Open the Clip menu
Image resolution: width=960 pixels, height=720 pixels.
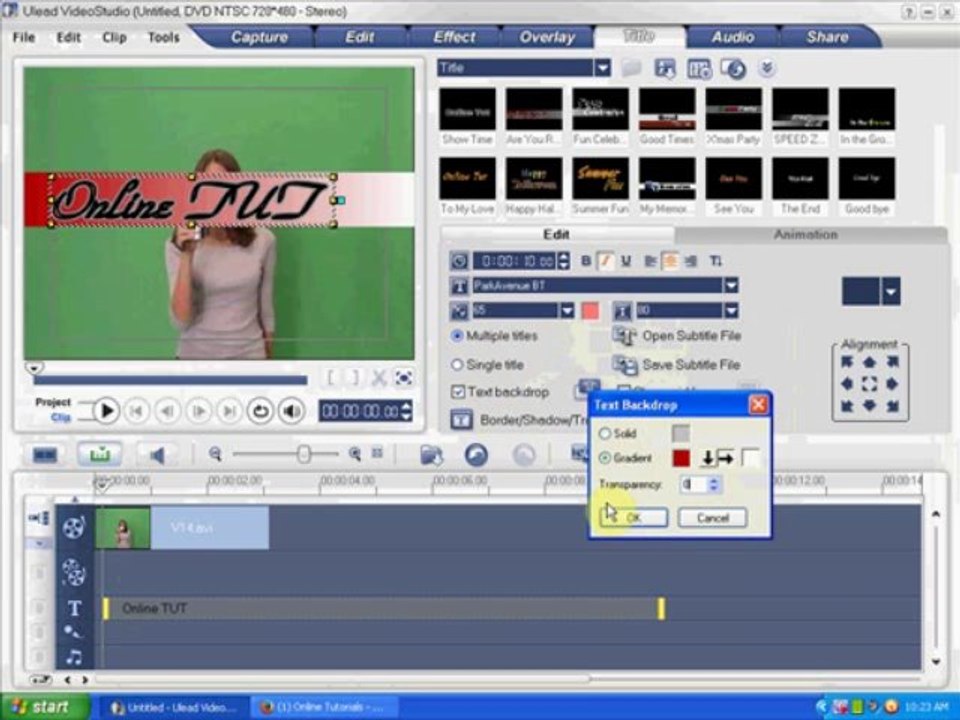[x=114, y=37]
